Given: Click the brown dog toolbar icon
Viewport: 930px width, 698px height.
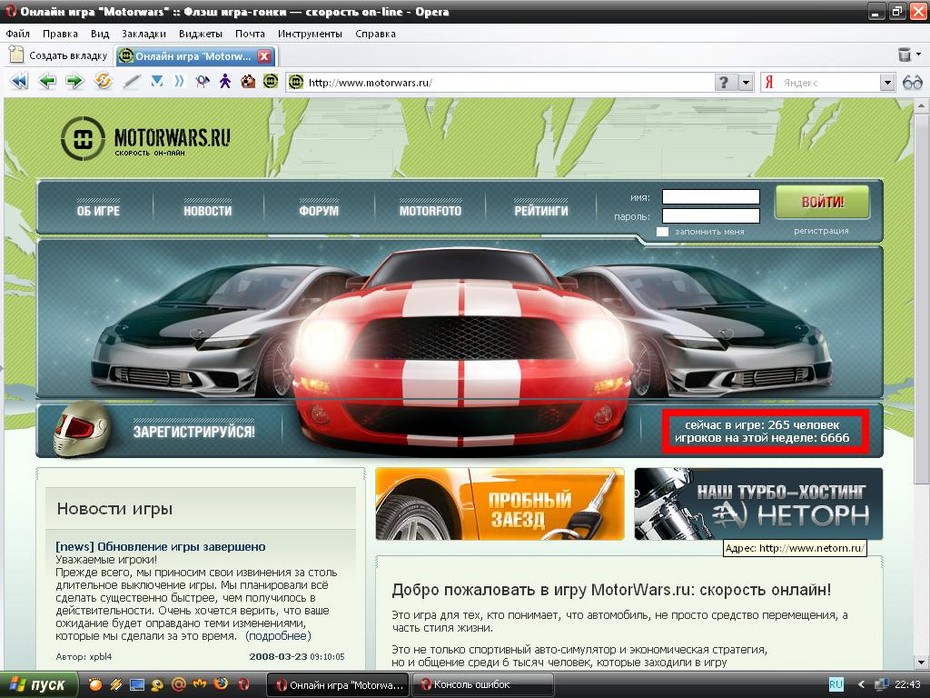Looking at the screenshot, I should pyautogui.click(x=248, y=81).
